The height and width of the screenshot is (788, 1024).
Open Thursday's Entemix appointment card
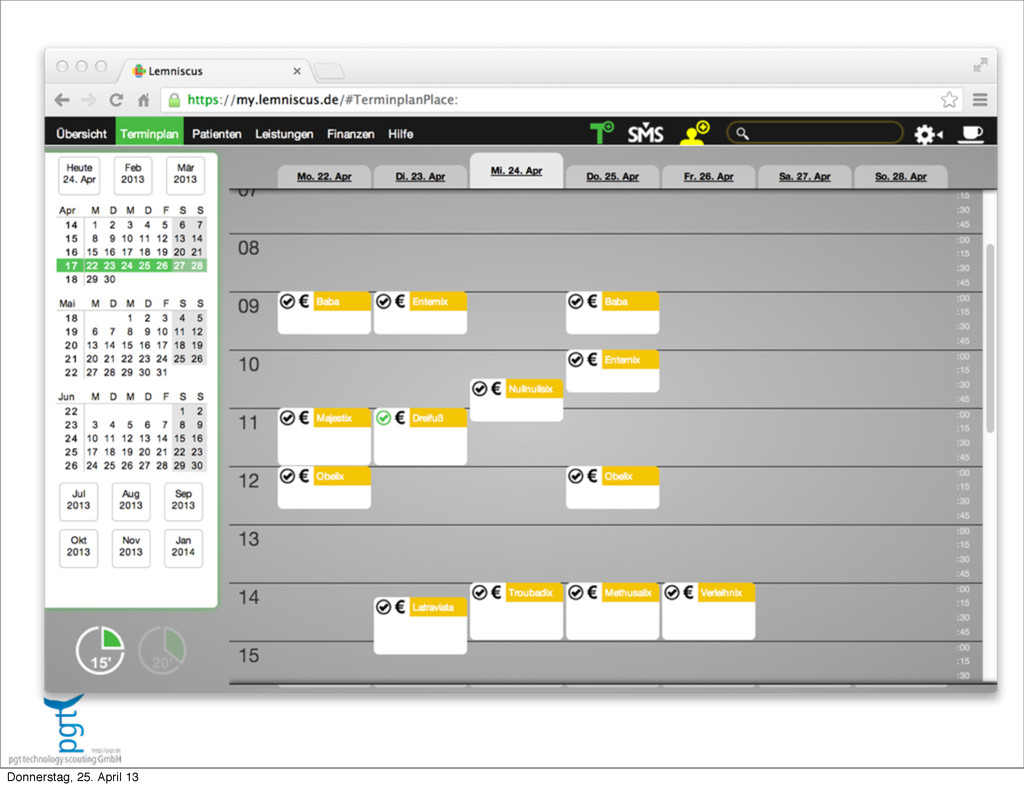(x=613, y=371)
